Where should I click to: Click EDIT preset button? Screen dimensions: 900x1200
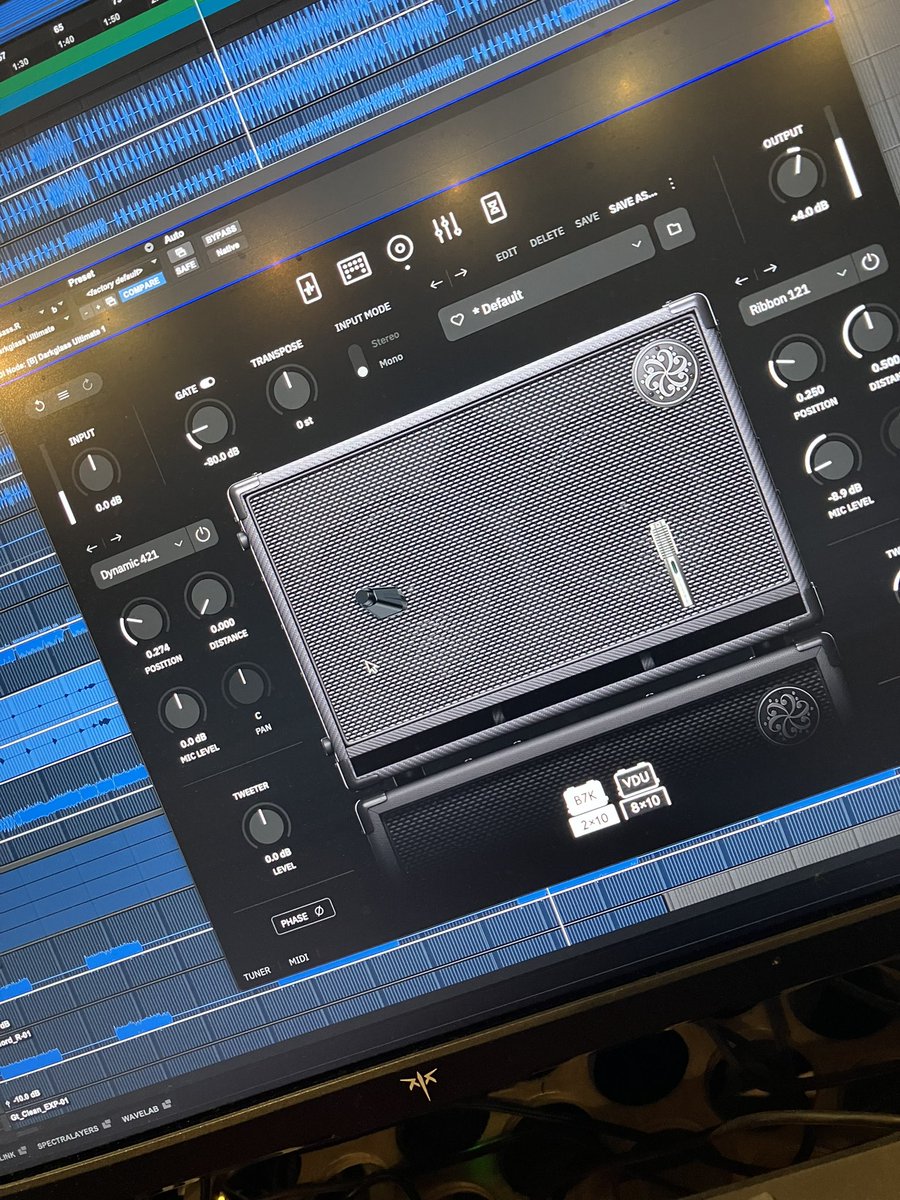pos(508,254)
